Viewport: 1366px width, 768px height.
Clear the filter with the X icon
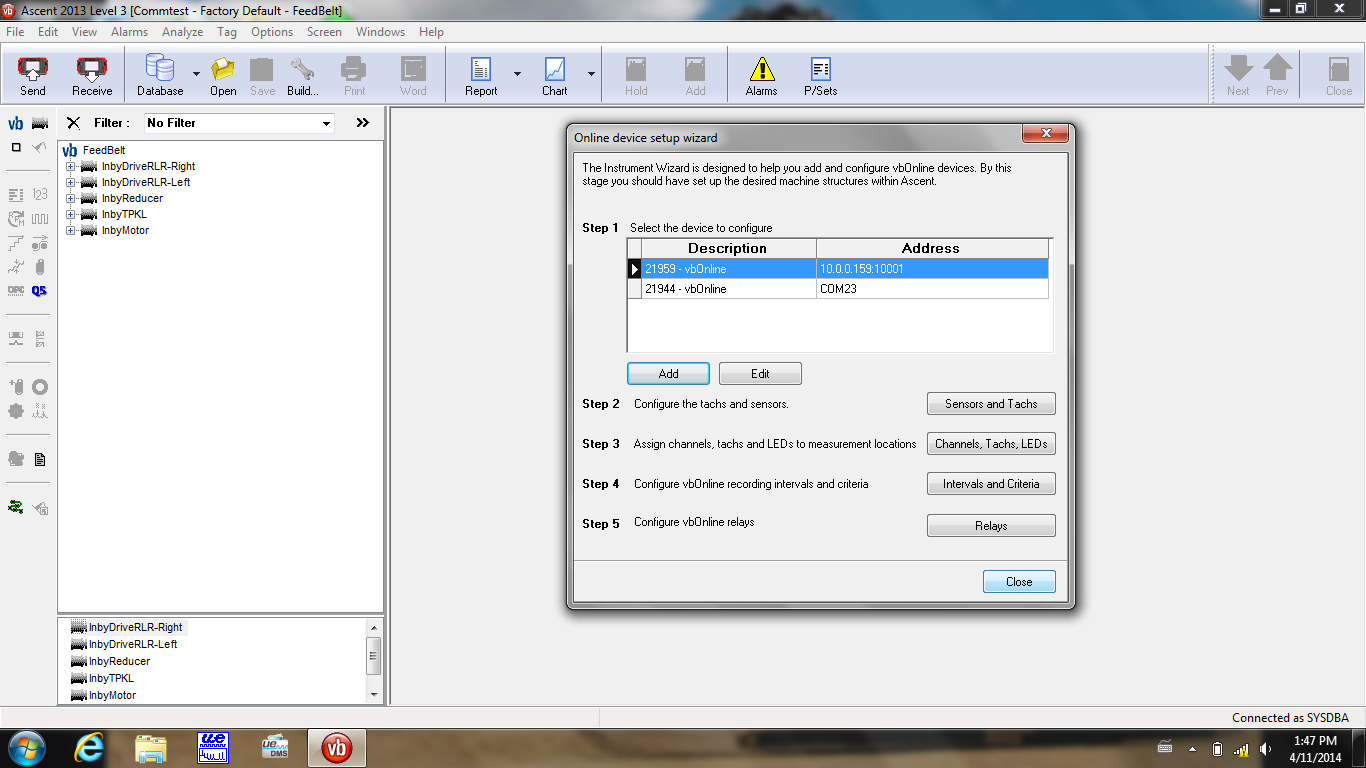pyautogui.click(x=73, y=123)
